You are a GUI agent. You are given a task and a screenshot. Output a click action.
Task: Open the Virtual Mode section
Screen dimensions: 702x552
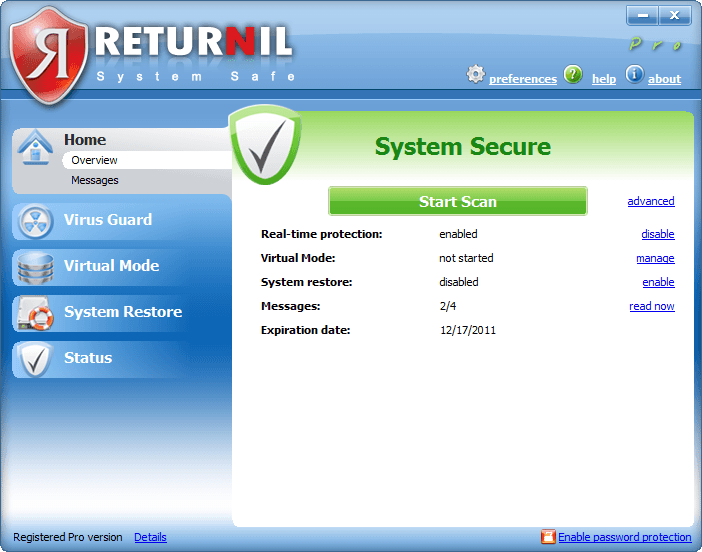pyautogui.click(x=122, y=267)
